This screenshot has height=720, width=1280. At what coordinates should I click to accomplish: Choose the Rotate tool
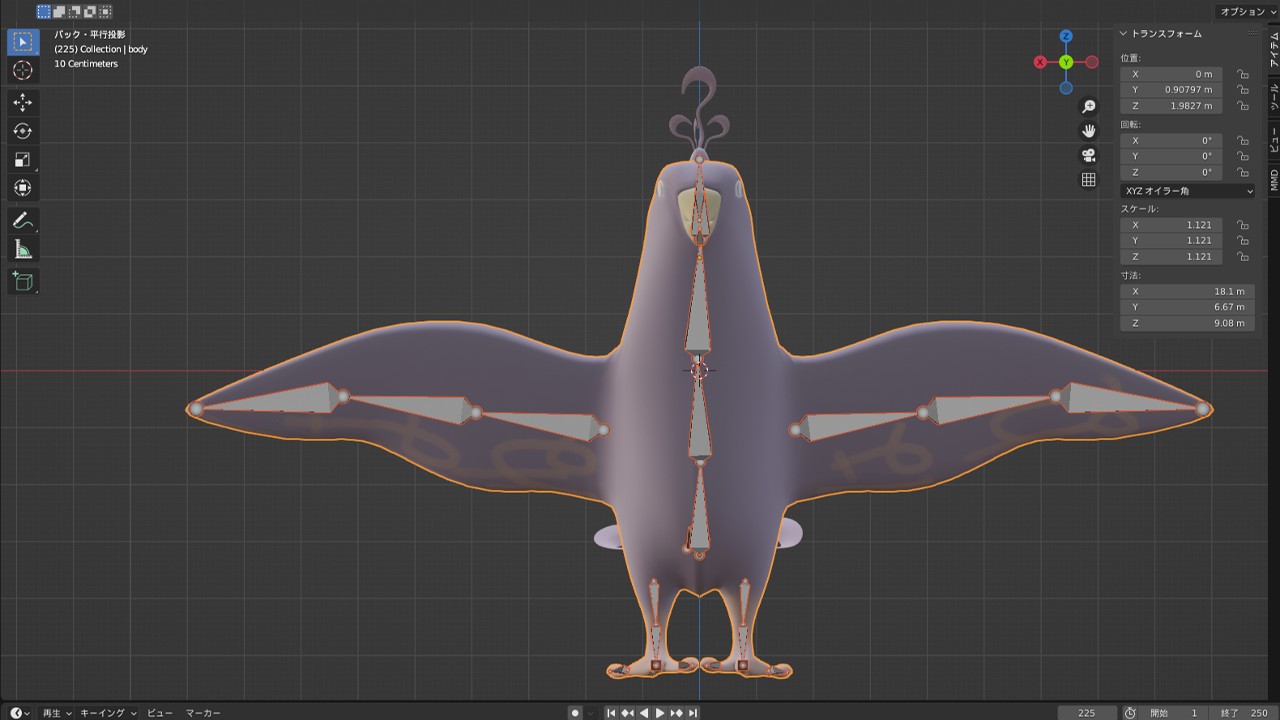point(22,131)
